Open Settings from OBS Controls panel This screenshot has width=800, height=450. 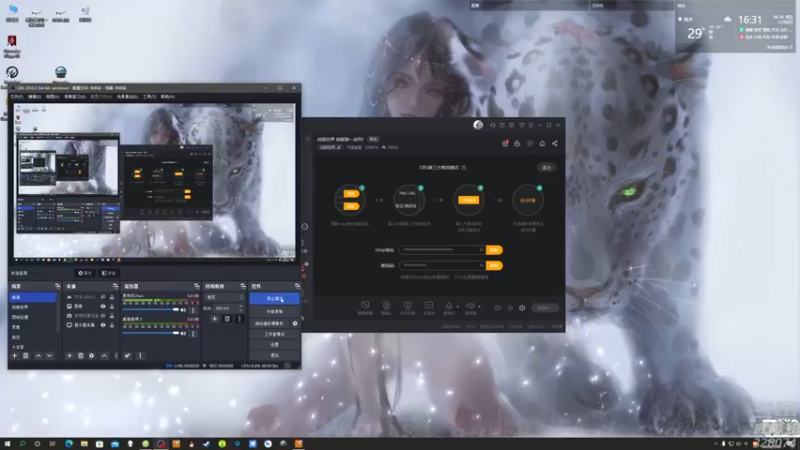coord(274,345)
